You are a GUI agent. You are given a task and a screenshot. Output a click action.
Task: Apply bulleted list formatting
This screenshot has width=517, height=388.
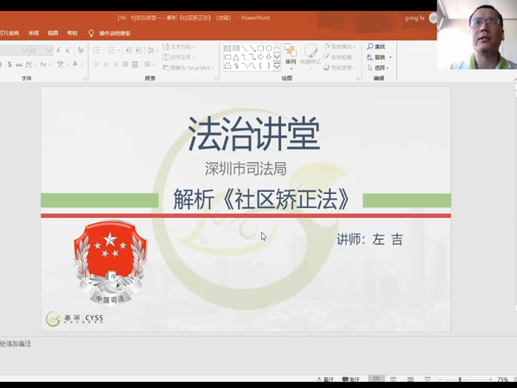(x=98, y=50)
